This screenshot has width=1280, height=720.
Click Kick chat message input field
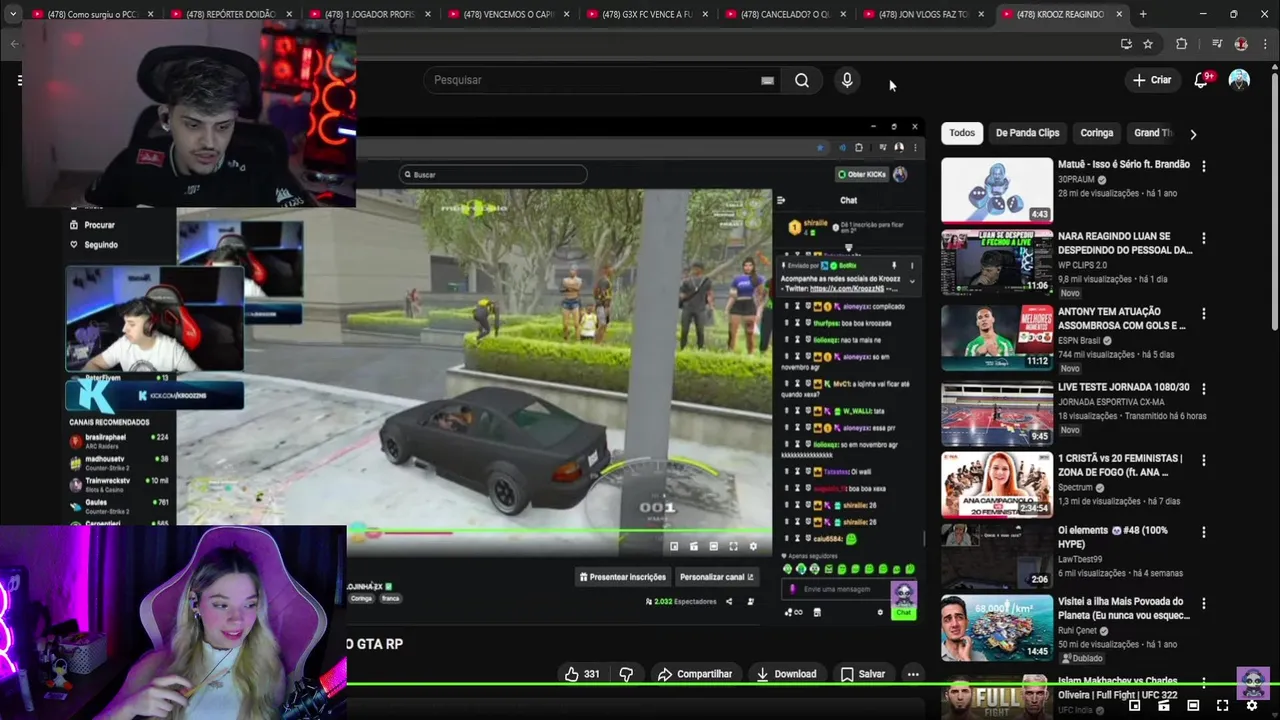(x=837, y=590)
